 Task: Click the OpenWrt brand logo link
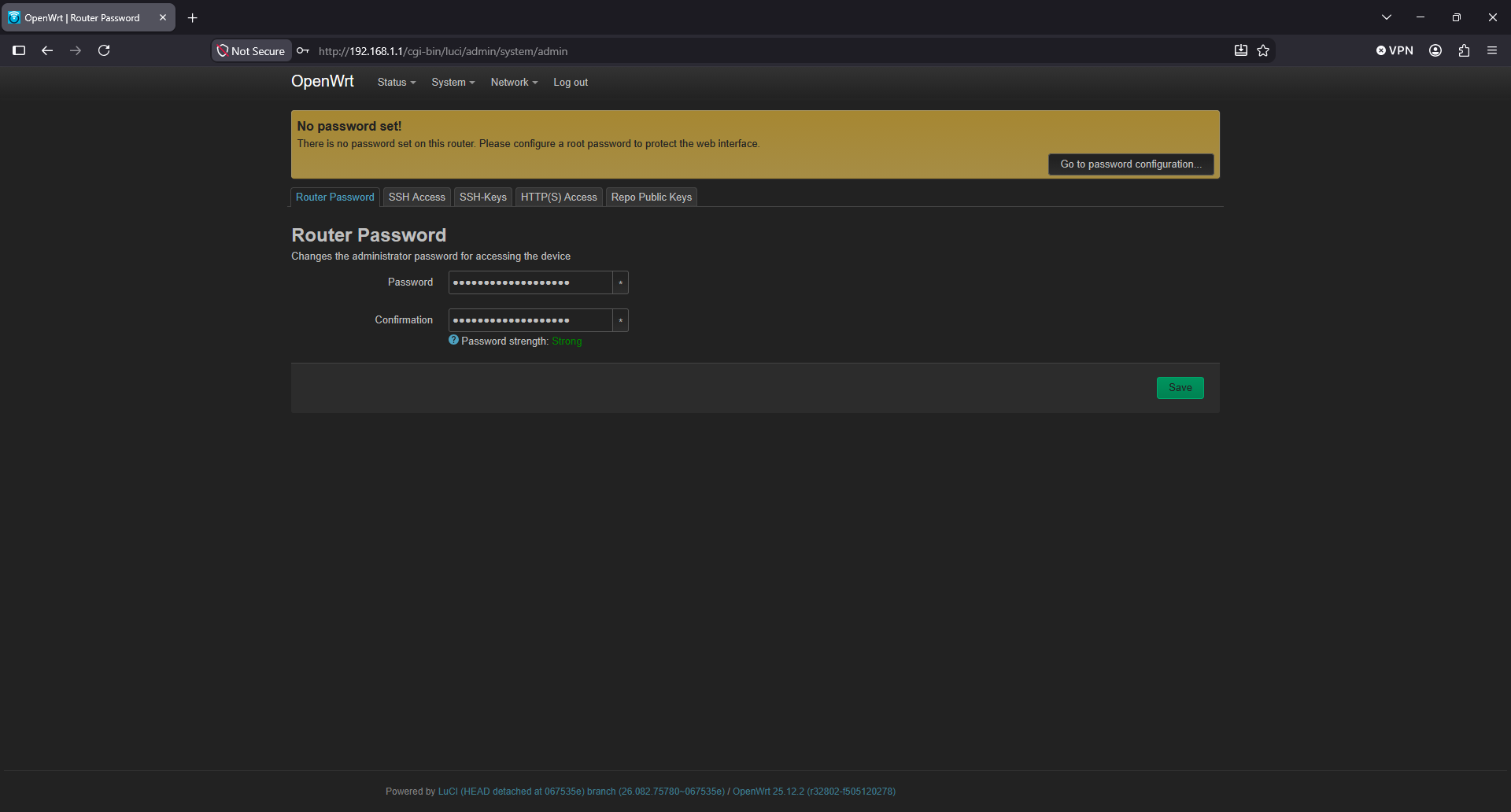pos(323,81)
